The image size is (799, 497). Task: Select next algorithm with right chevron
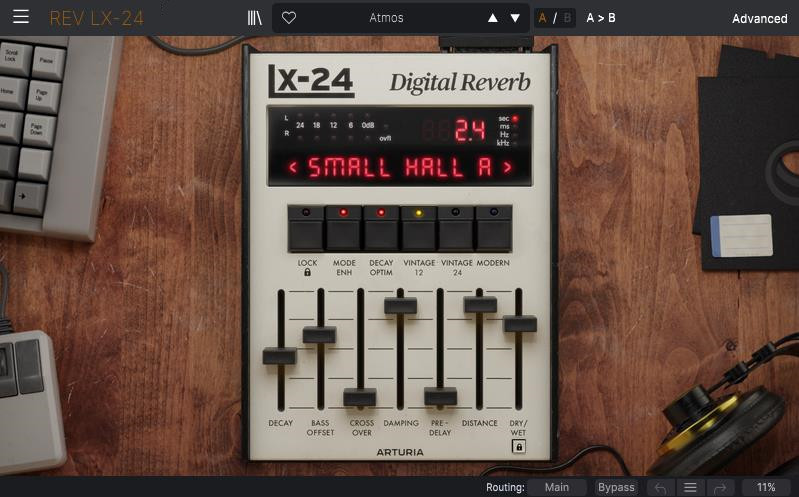coord(507,167)
